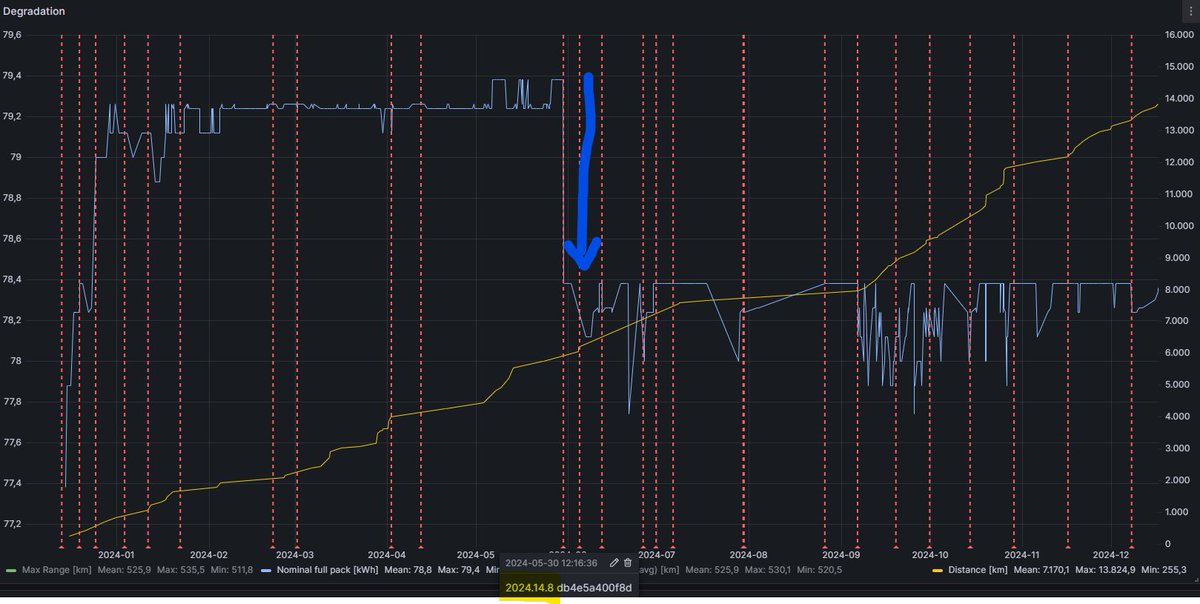Click the blue Nominal full pack color swatch
Viewport: 1200px width, 604px height.
click(x=265, y=568)
